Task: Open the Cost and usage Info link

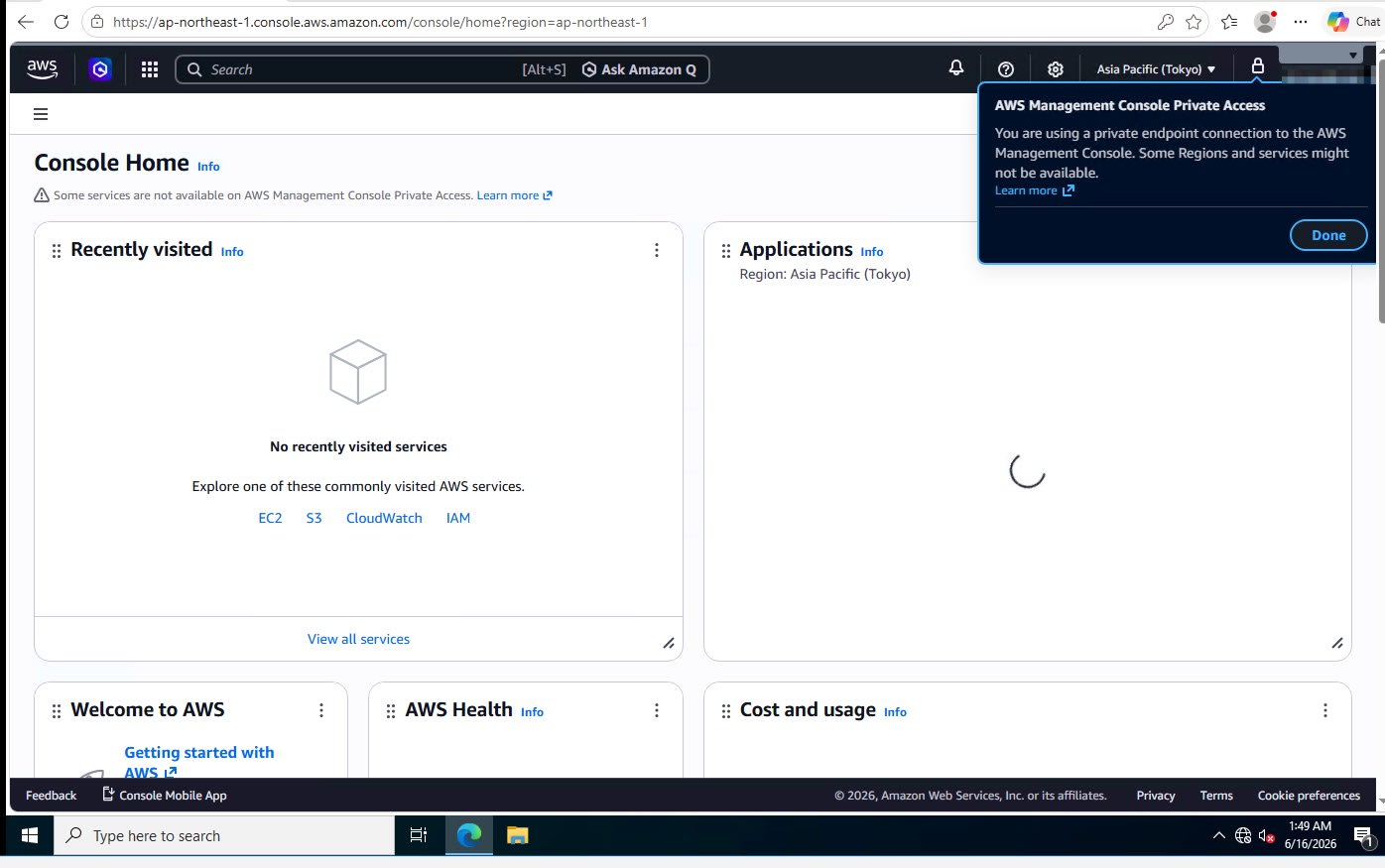Action: click(895, 712)
